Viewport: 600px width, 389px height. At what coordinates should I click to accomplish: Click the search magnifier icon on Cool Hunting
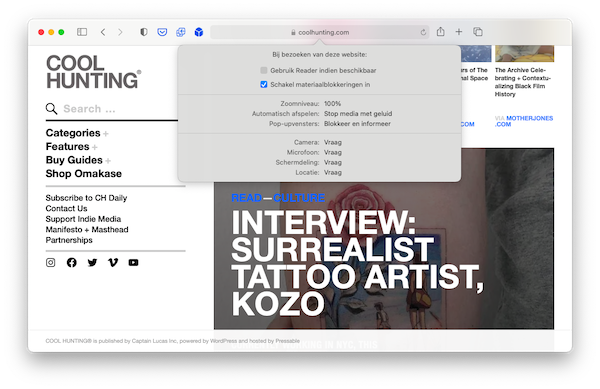(51, 109)
